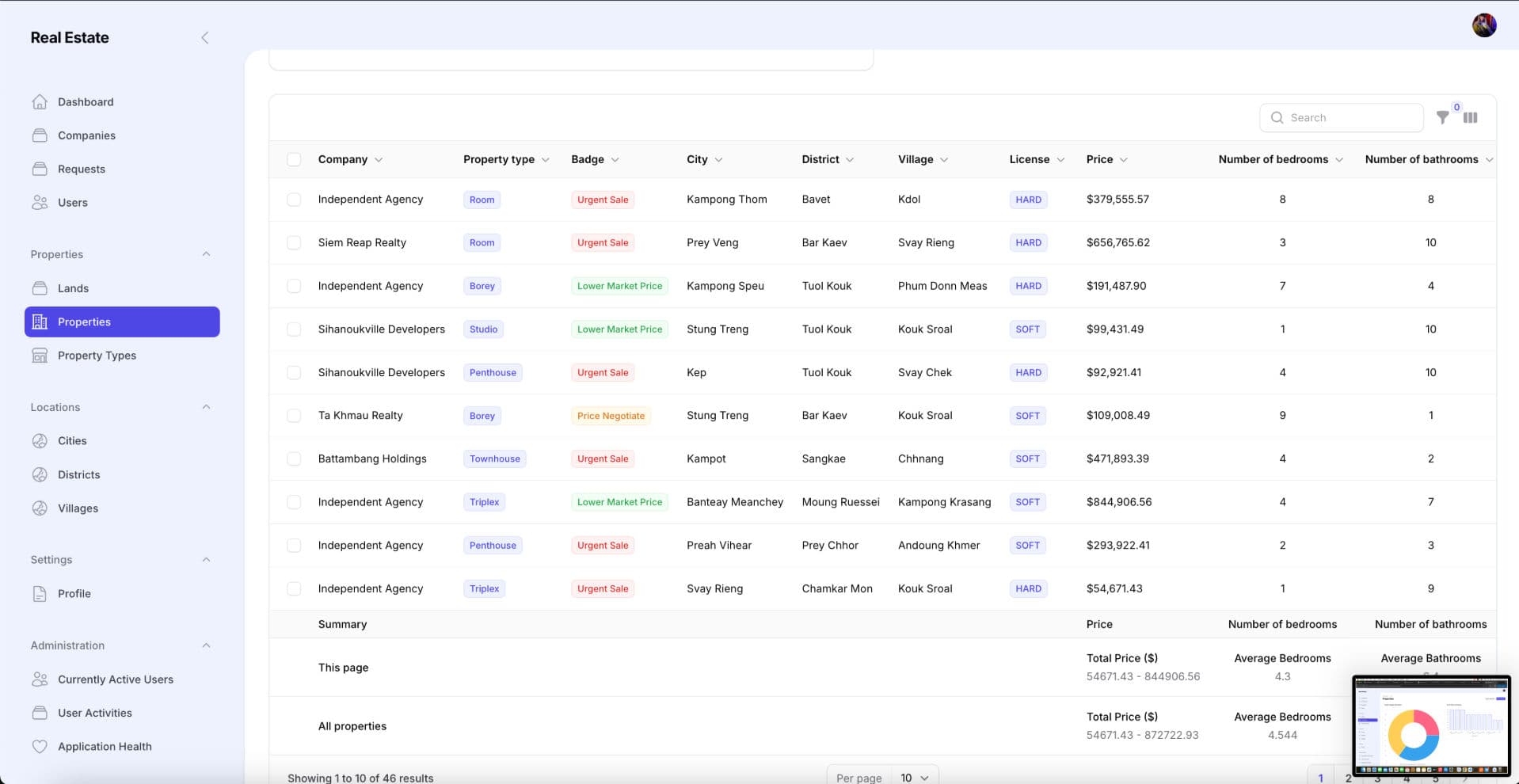Click the Studio property type badge
This screenshot has height=784, width=1519.
pyautogui.click(x=483, y=329)
